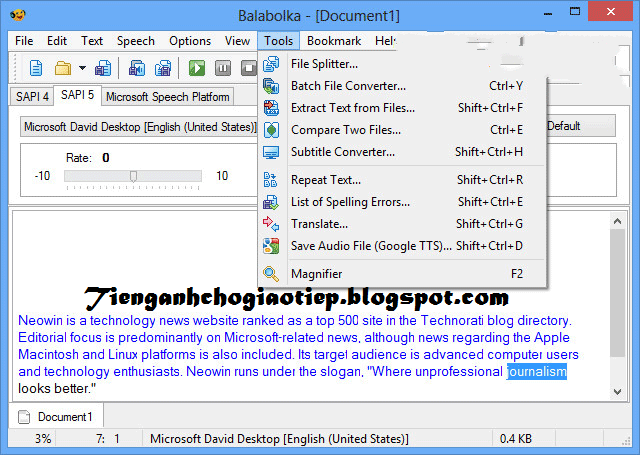Click the Extract Text from Files icon

pyautogui.click(x=271, y=108)
